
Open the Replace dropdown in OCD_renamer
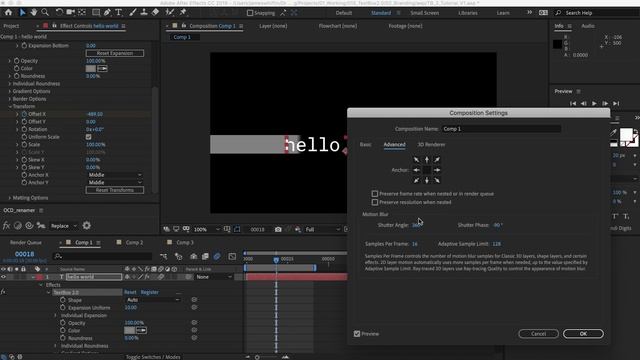pyautogui.click(x=64, y=226)
